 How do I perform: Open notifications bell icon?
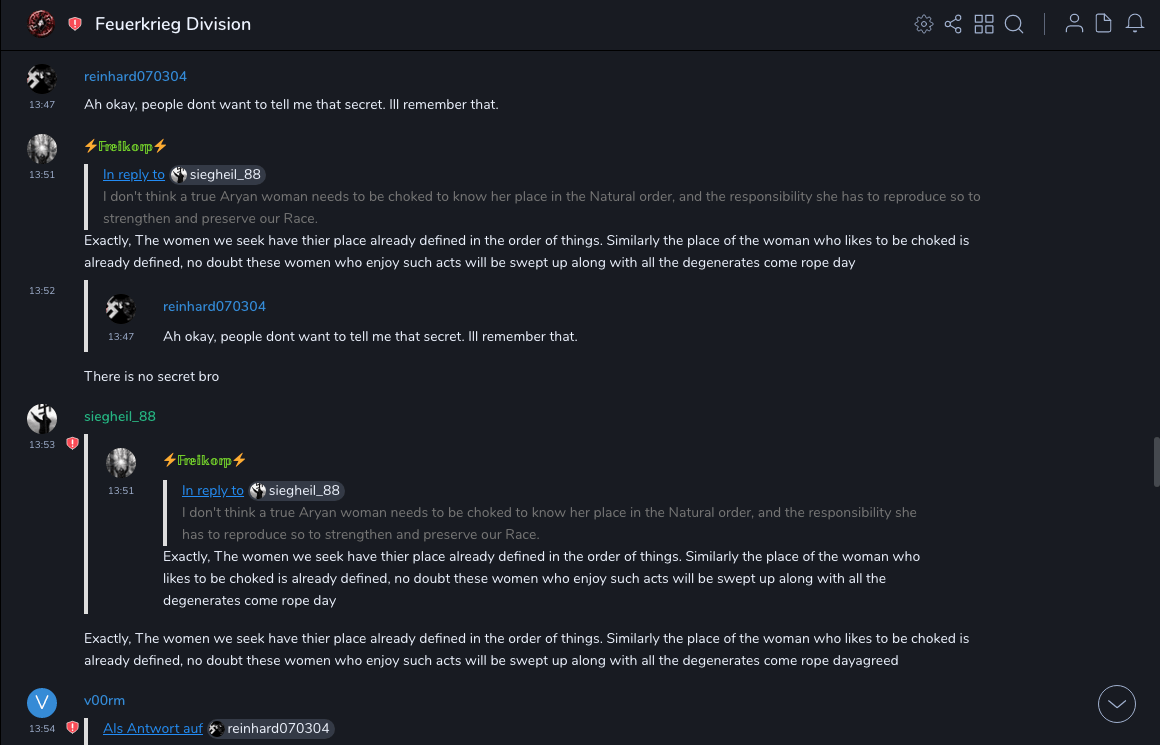click(1135, 24)
